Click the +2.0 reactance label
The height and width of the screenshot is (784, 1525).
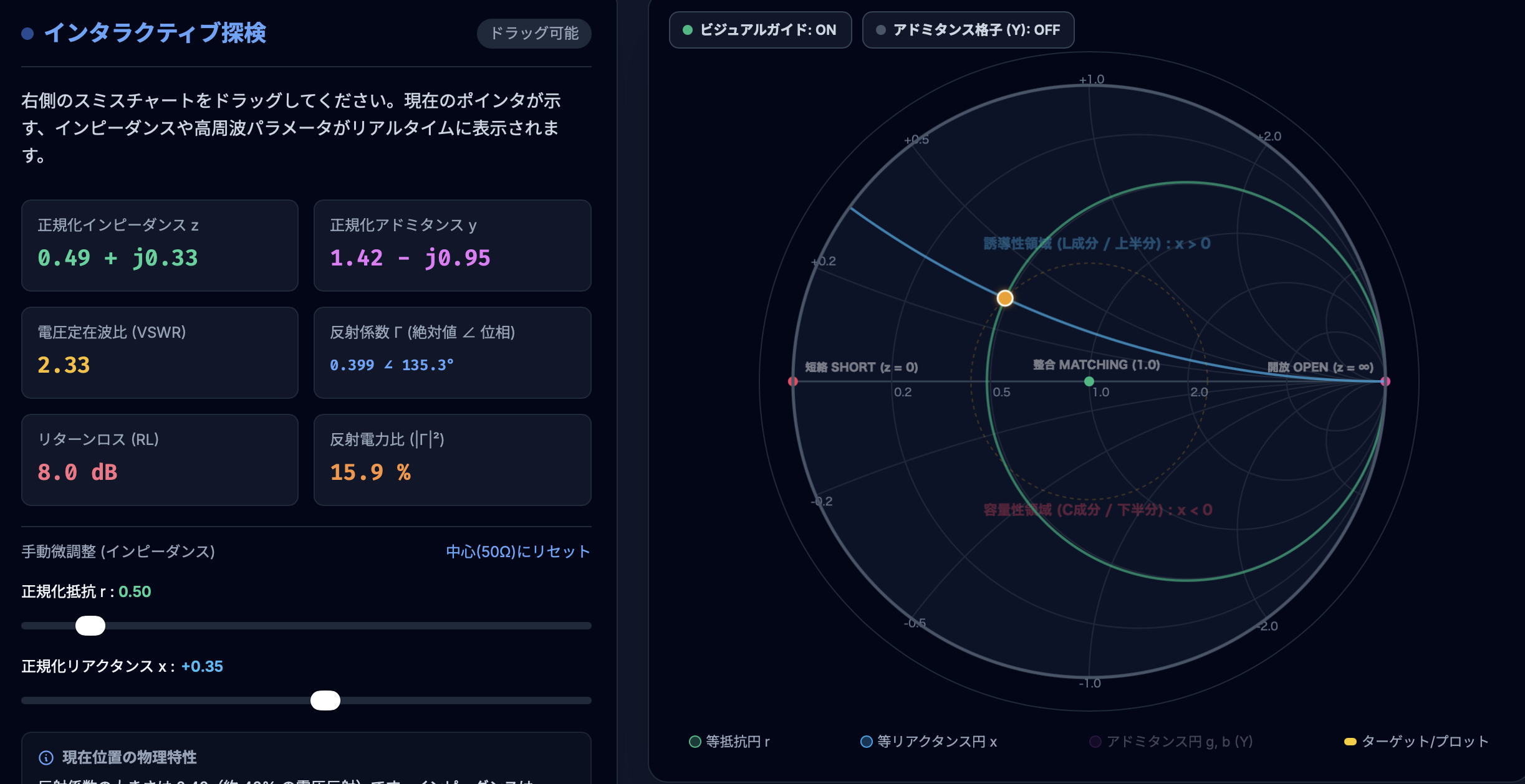click(1269, 136)
